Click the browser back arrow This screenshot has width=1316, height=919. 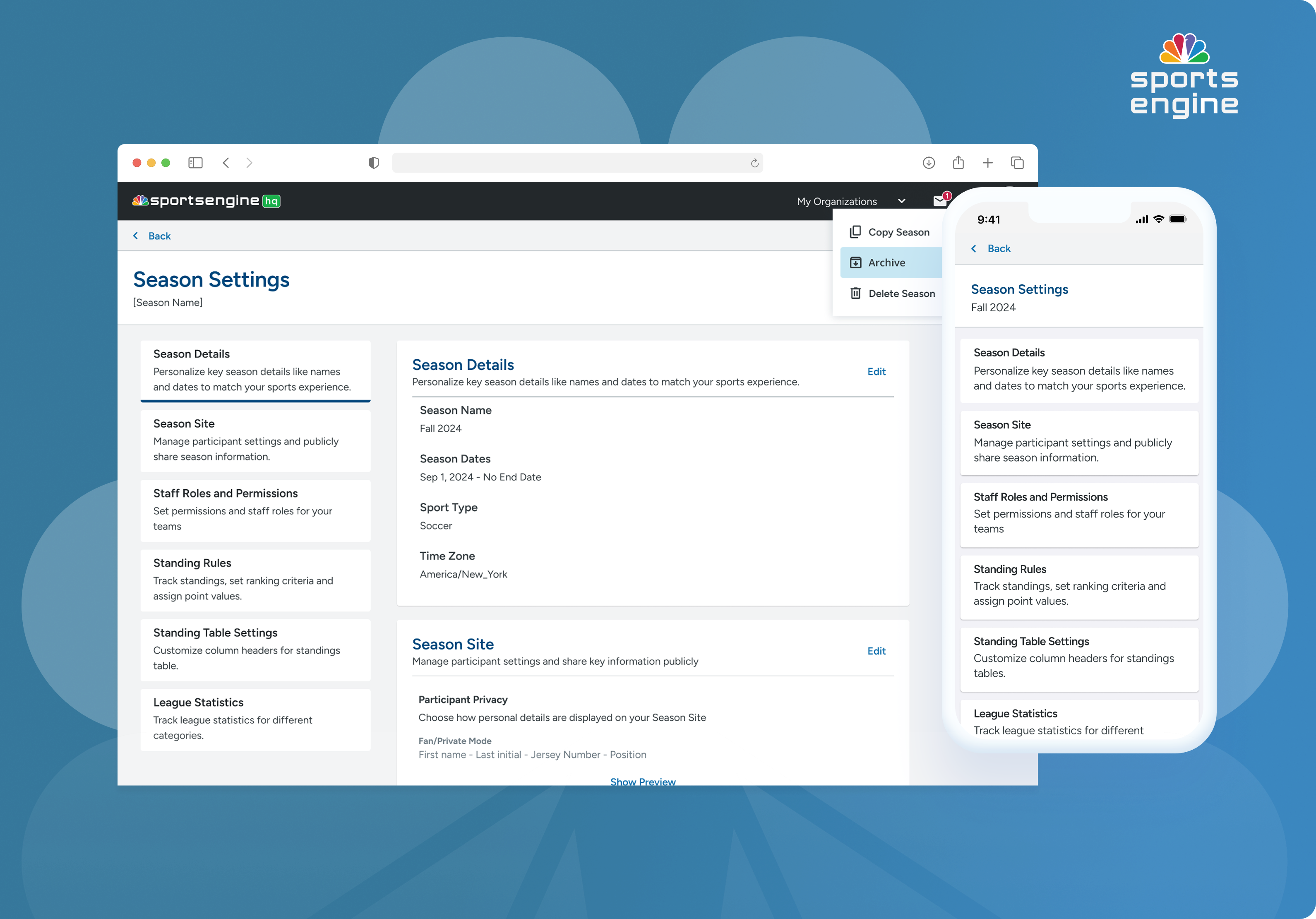point(226,163)
